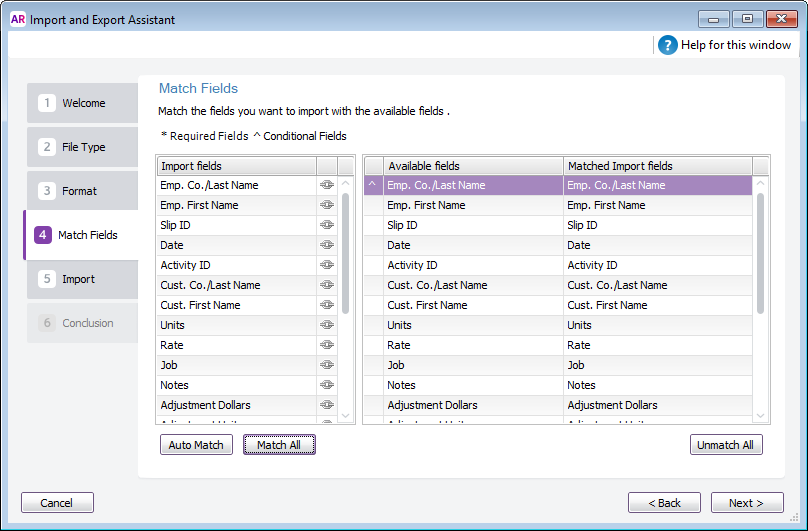The height and width of the screenshot is (531, 808).
Task: Click Notes in Matched Import fields column
Action: [658, 385]
